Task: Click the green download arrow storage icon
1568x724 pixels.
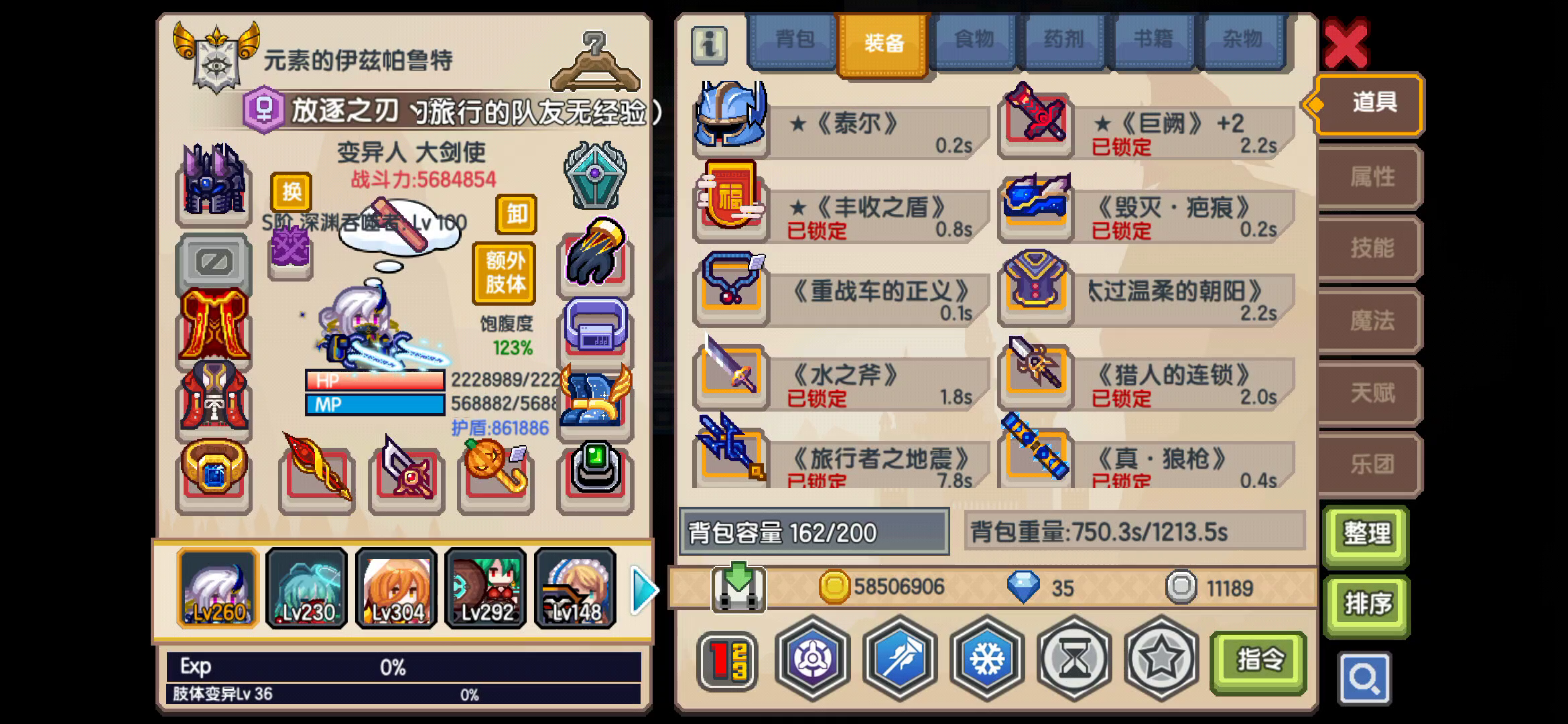Action: click(x=738, y=587)
